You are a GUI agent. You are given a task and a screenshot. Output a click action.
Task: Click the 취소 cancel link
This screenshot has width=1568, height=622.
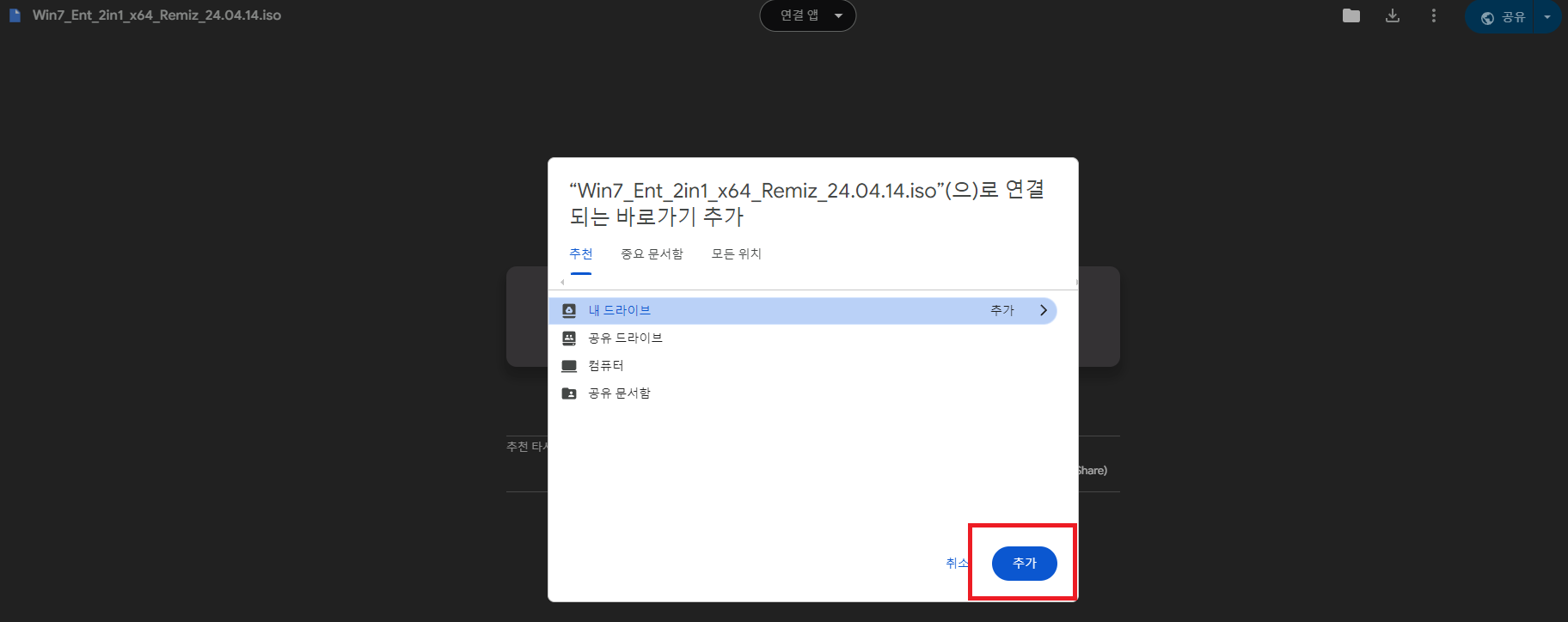[x=957, y=564]
